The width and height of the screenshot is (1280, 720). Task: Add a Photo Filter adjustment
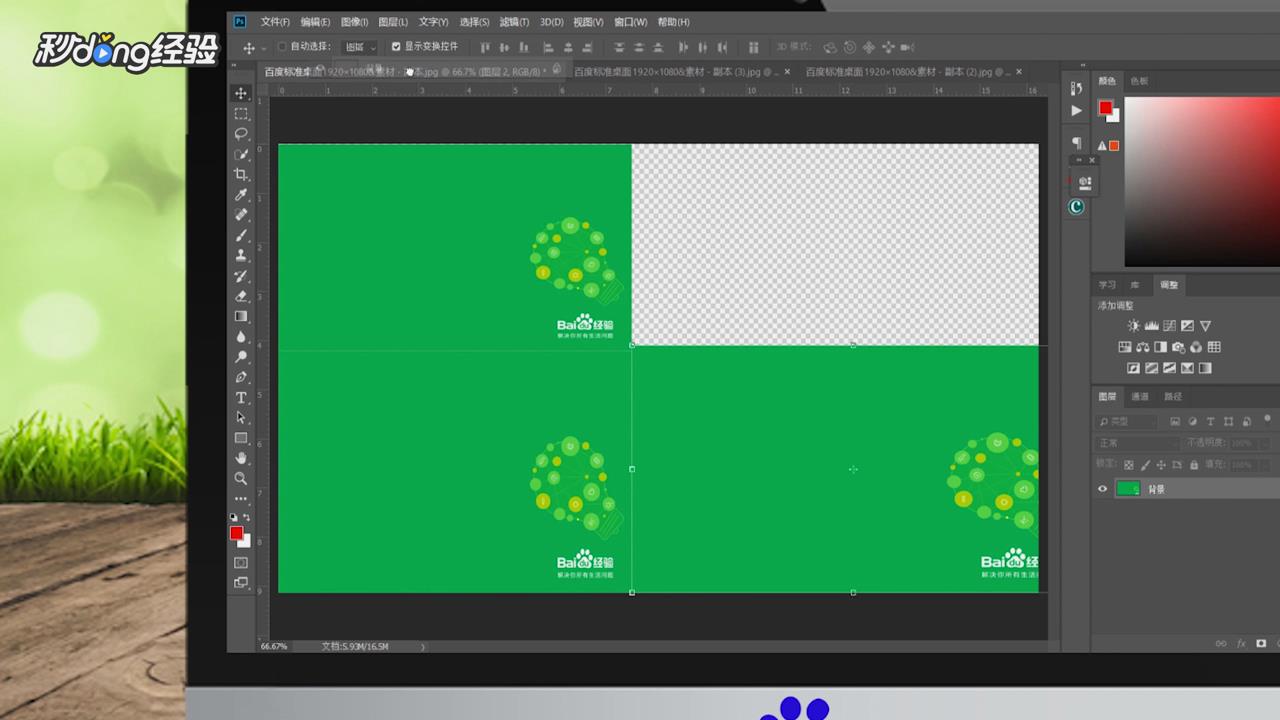1178,347
